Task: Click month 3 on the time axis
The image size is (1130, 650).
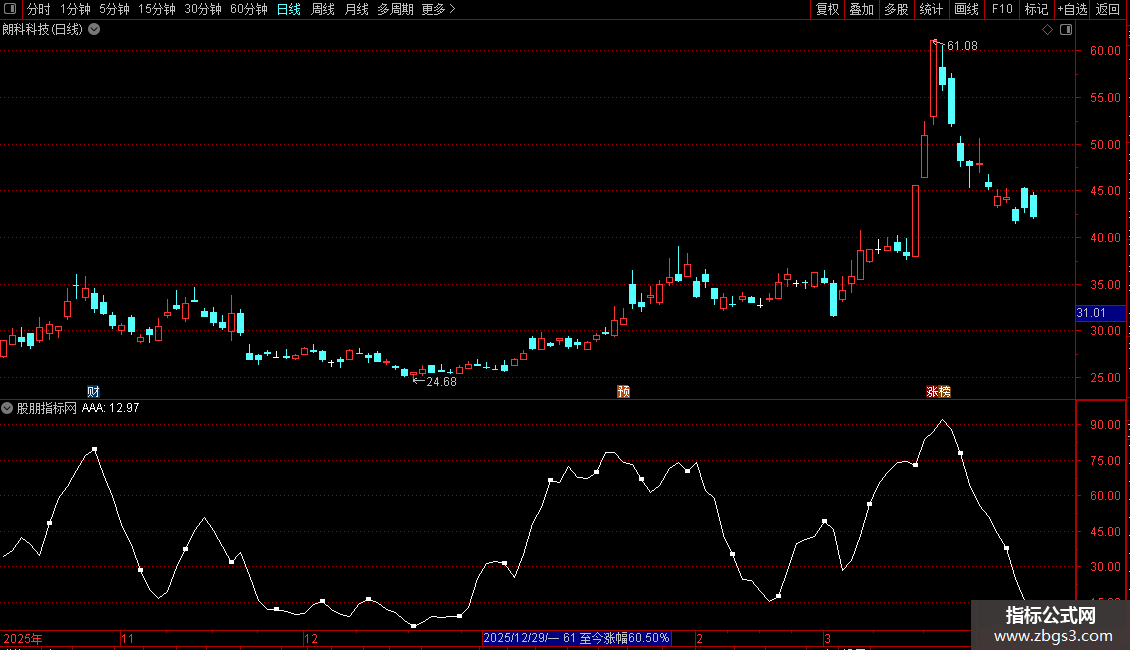Action: [827, 638]
